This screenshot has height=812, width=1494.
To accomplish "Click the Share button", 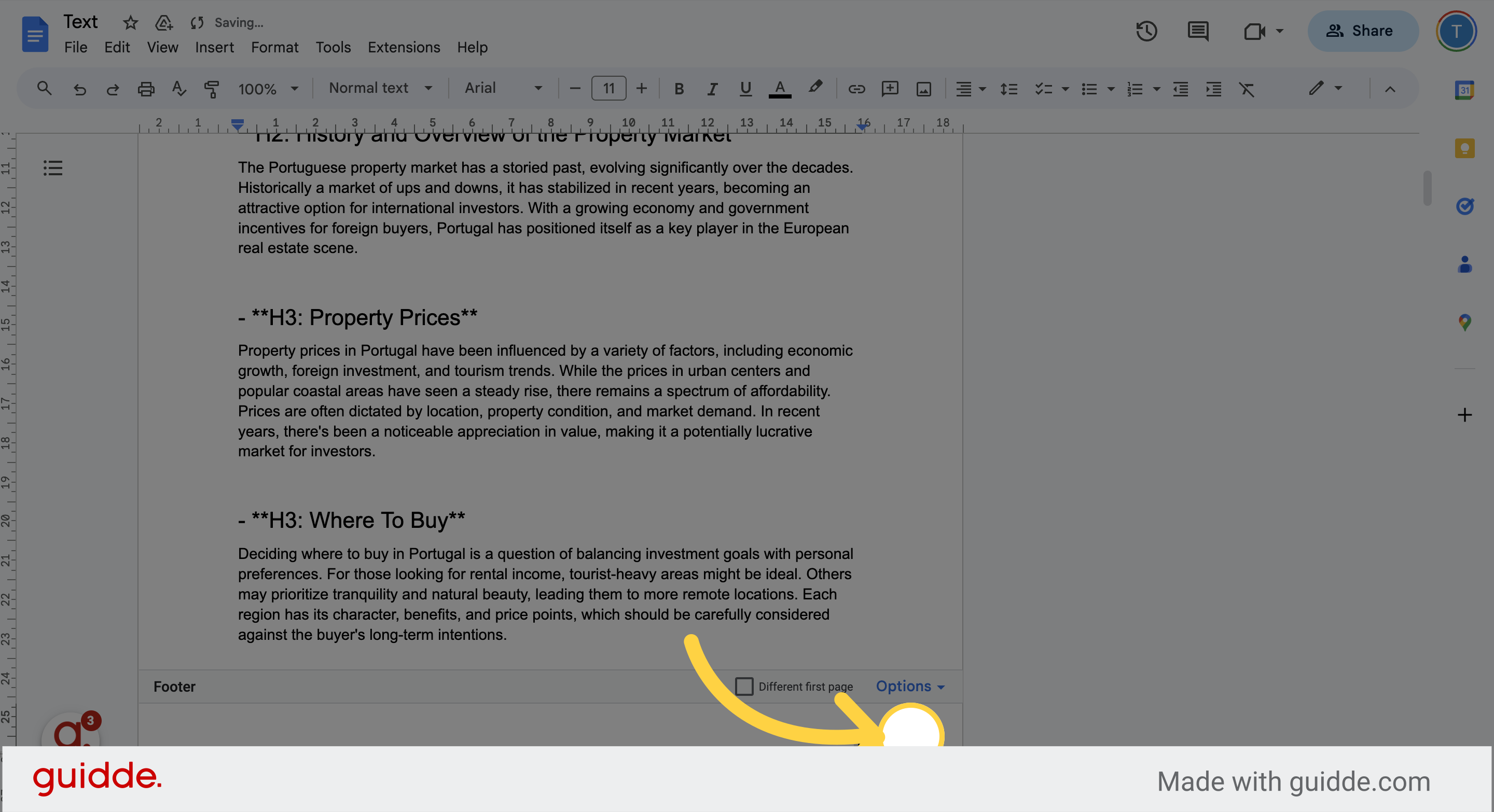I will click(x=1362, y=31).
